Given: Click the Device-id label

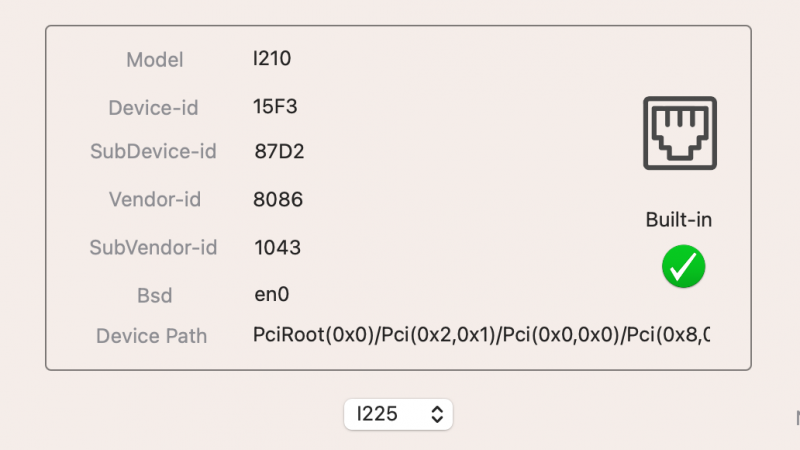Looking at the screenshot, I should (154, 106).
